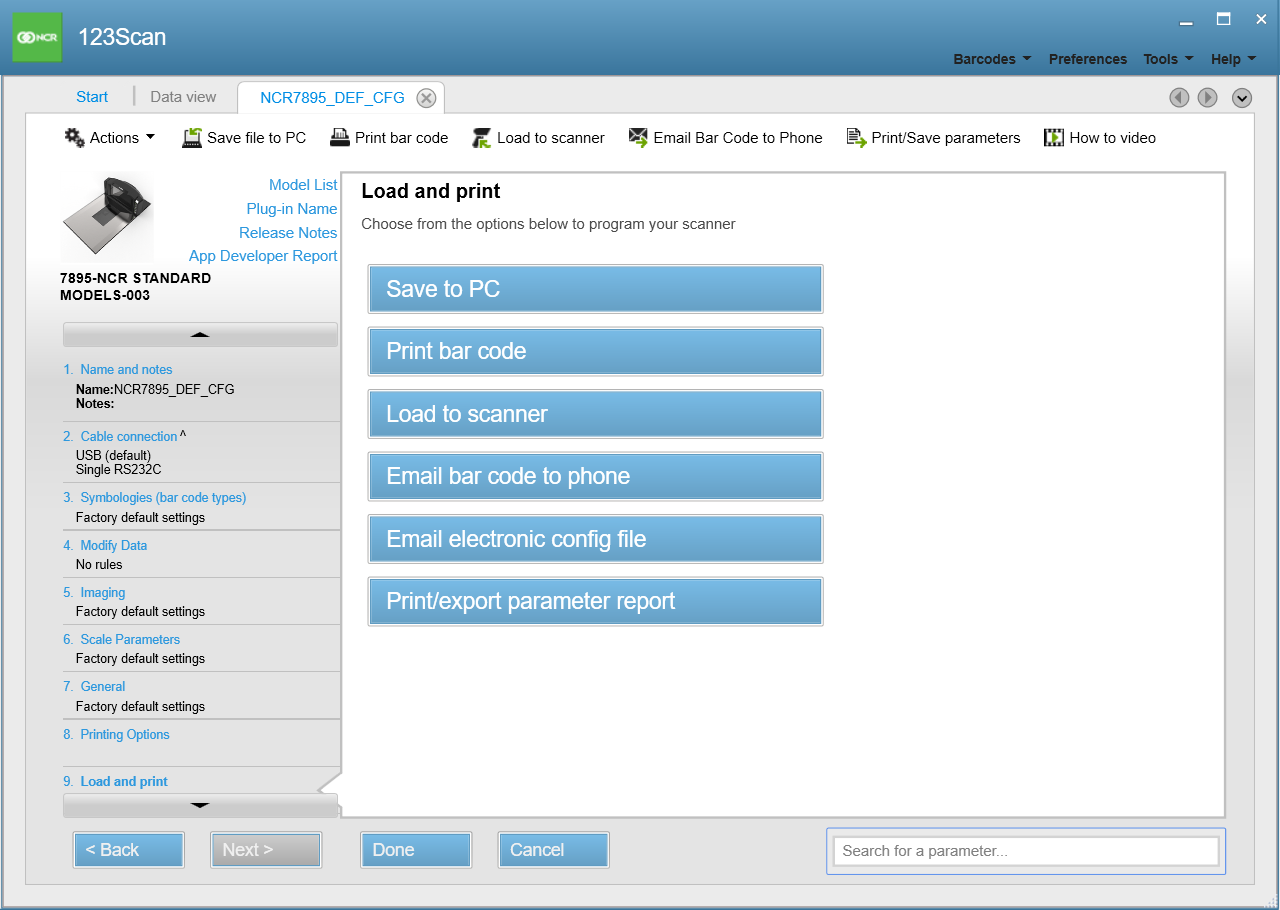The width and height of the screenshot is (1280, 910).
Task: Click the next tab arrow icon
Action: pyautogui.click(x=1208, y=97)
